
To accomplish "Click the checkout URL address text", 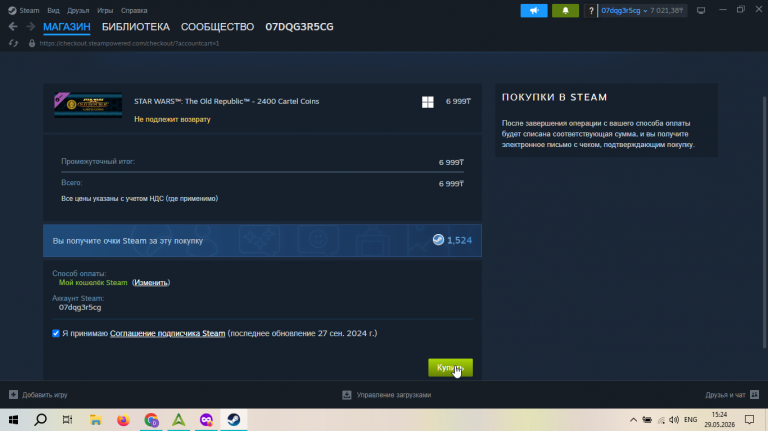I will point(129,43).
